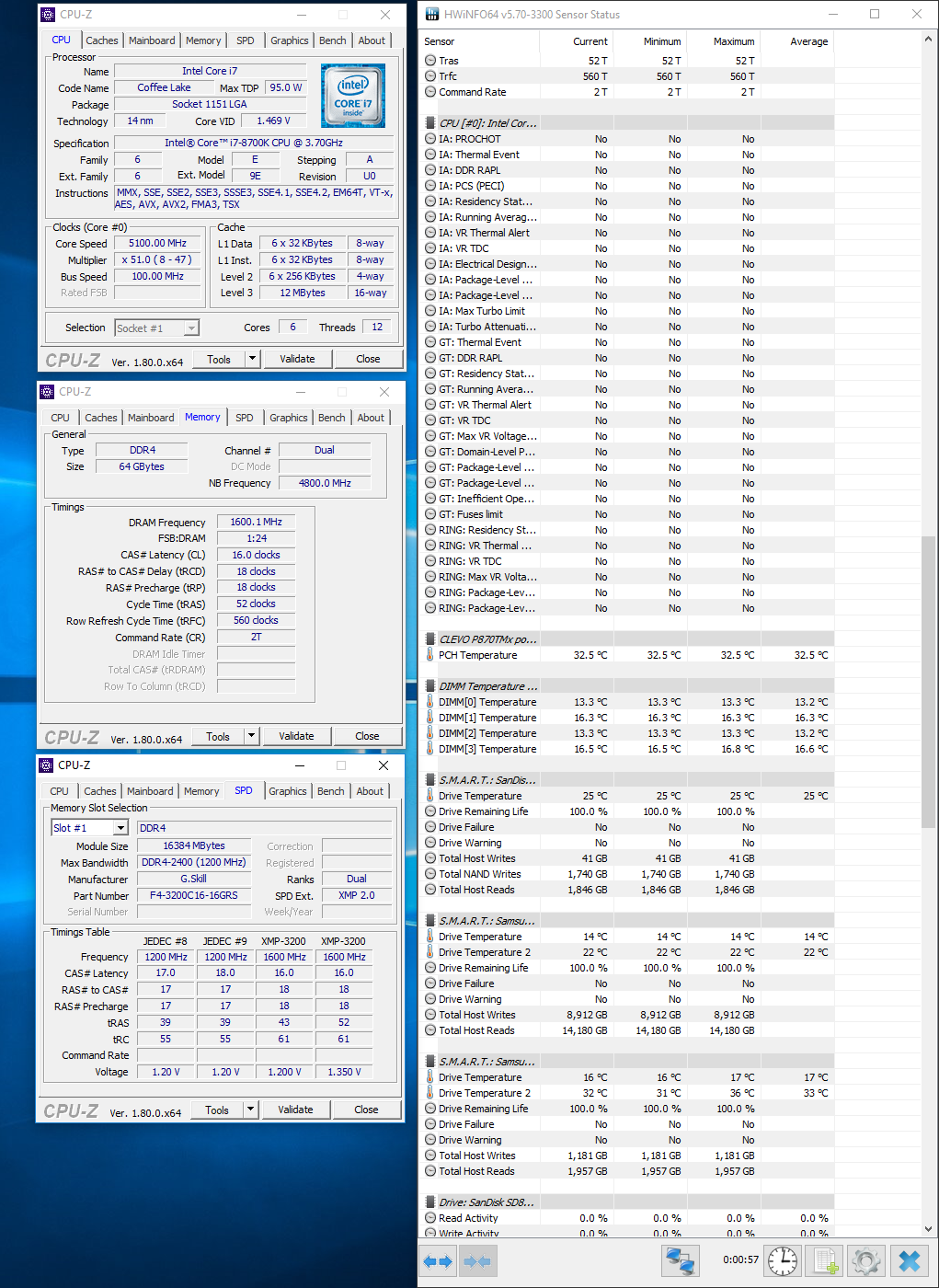The image size is (939, 1288).
Task: Click the Minimum column header
Action: pyautogui.click(x=648, y=41)
